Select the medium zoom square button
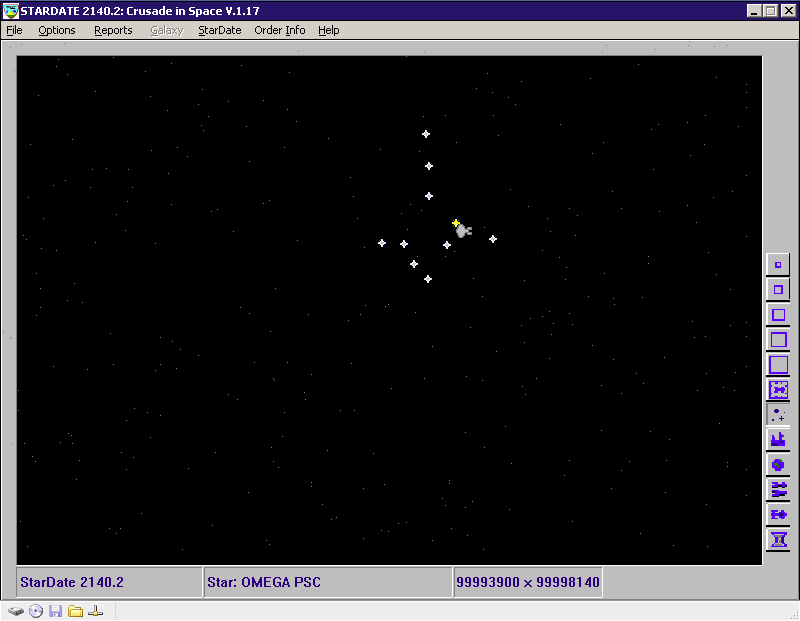The width and height of the screenshot is (800, 621). click(778, 315)
